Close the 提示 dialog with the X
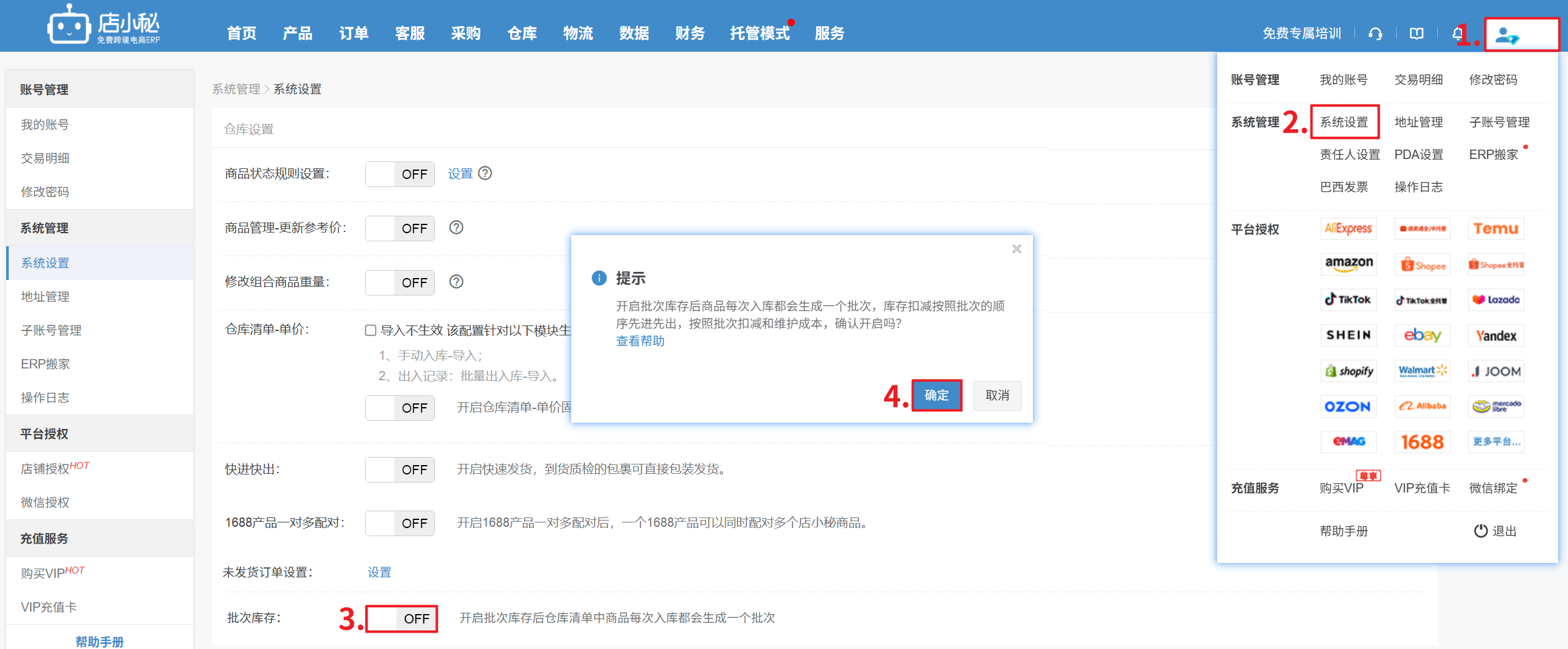The width and height of the screenshot is (1568, 649). (x=1016, y=249)
